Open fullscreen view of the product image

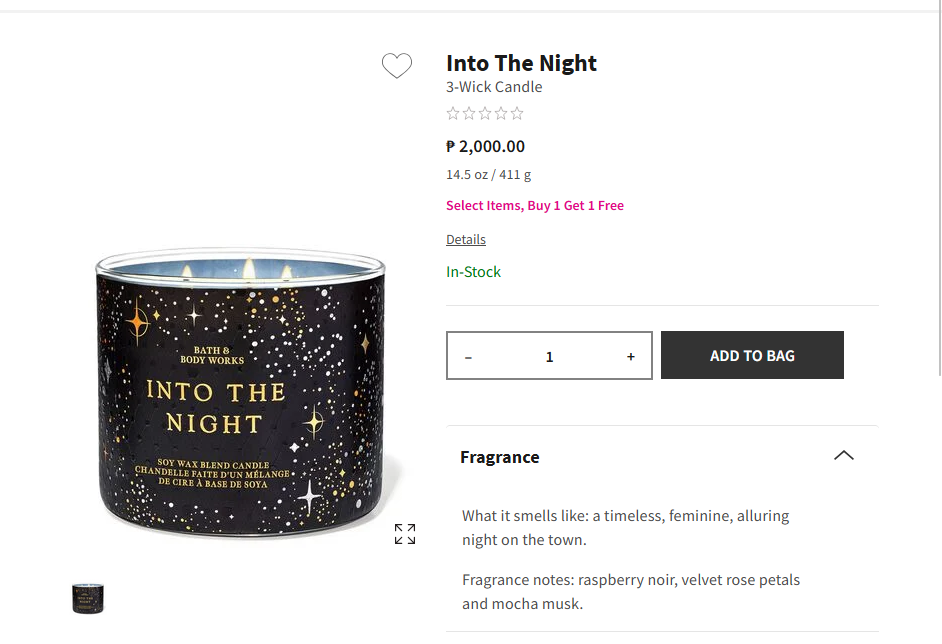(x=405, y=534)
